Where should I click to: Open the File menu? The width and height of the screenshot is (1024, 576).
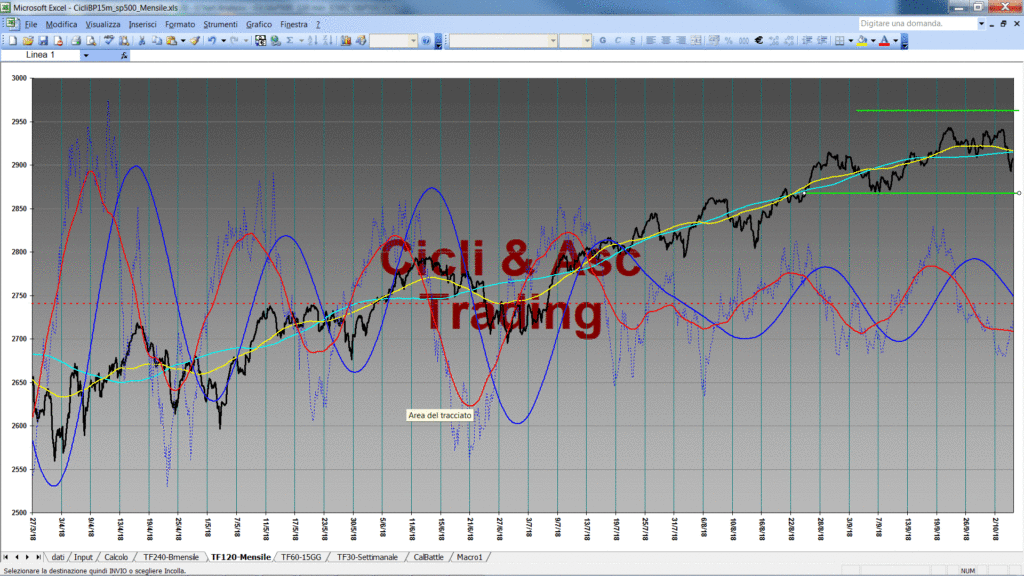pyautogui.click(x=31, y=24)
